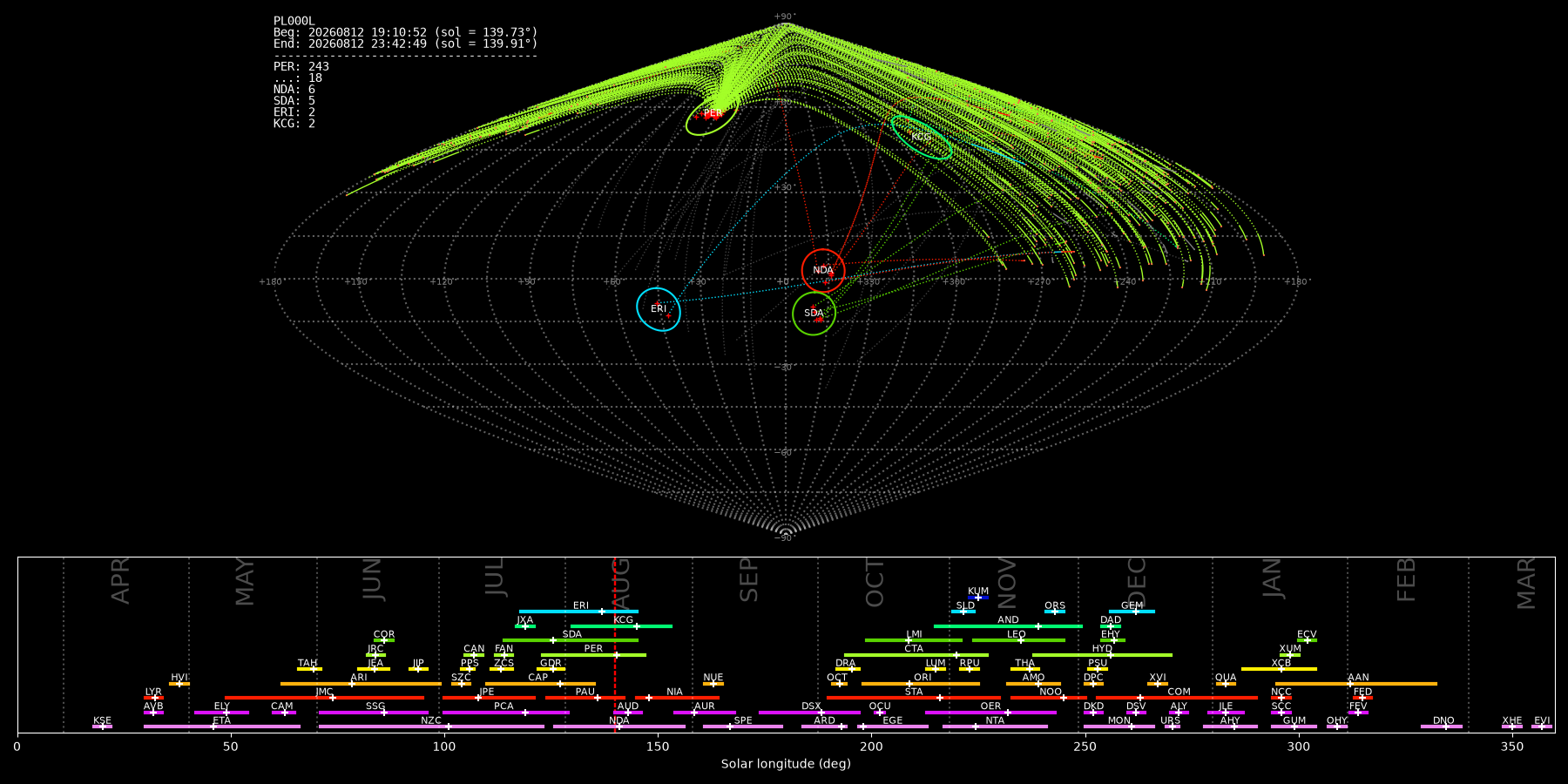Click the red dashed current-date marker
Screen dimensions: 1568x784
pyautogui.click(x=615, y=645)
